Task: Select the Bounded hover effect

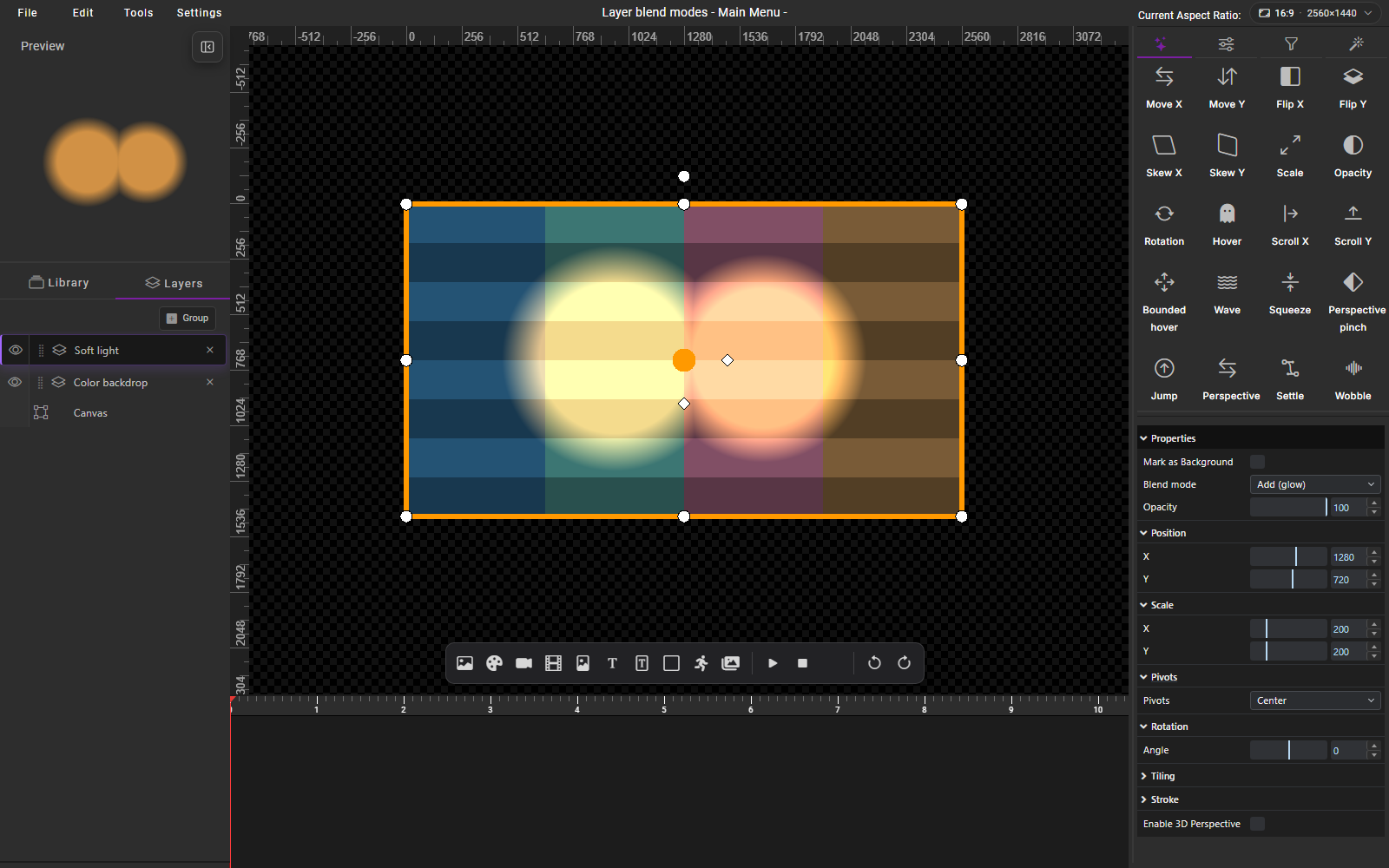Action: (1164, 301)
